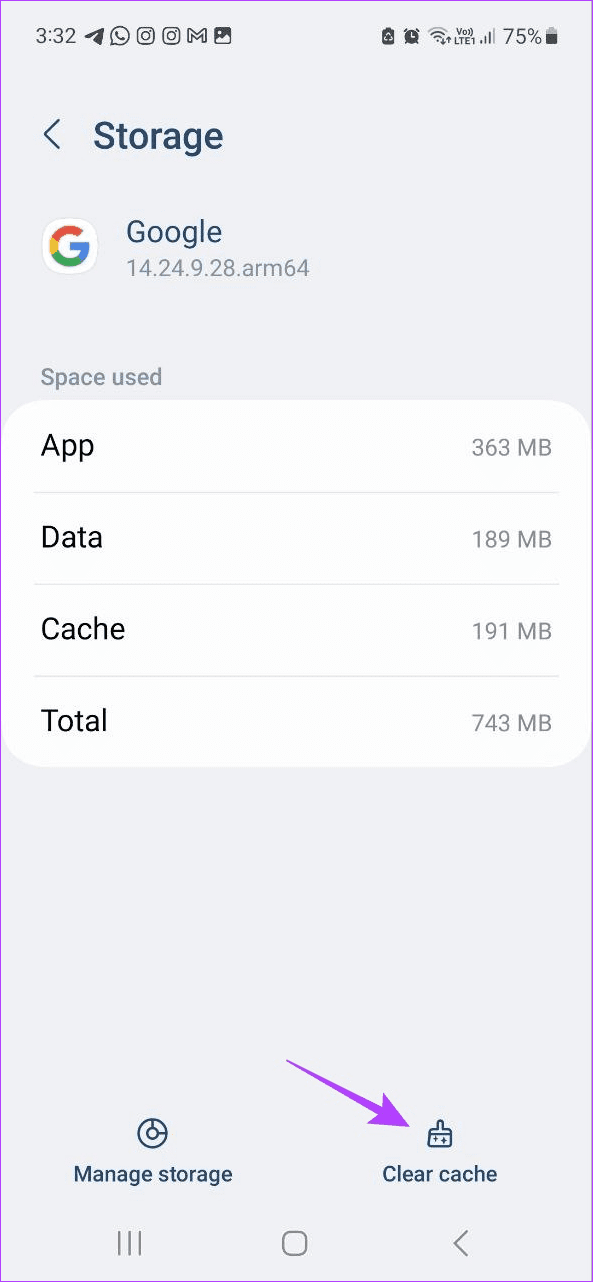Tap the Back navigation key
The image size is (593, 1282).
pyautogui.click(x=460, y=1243)
